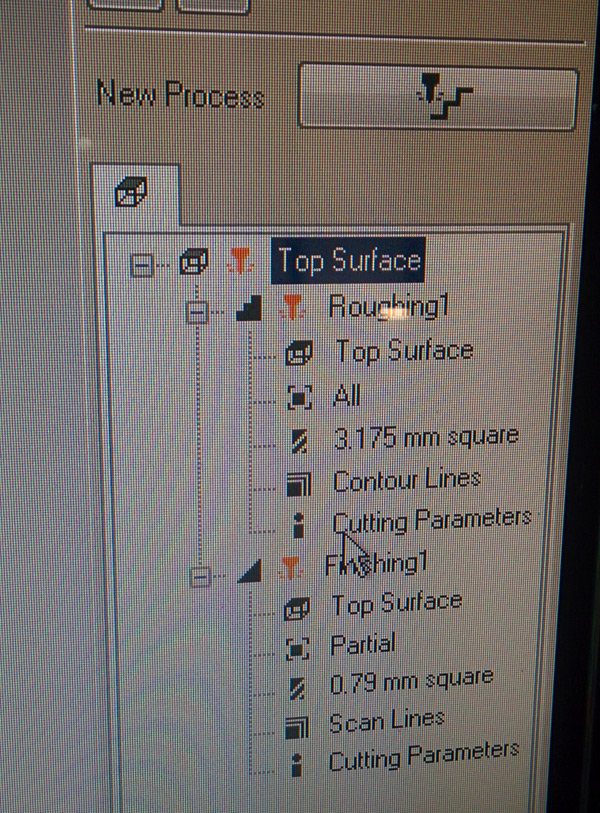
Task: Select the All cutting area entry
Action: coord(346,397)
